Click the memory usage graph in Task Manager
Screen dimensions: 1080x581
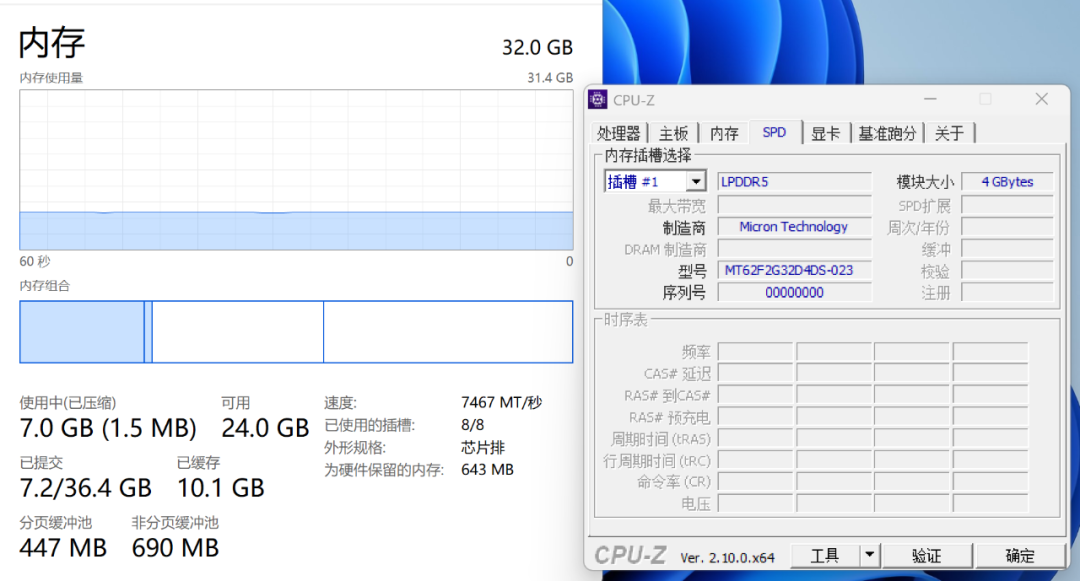click(x=296, y=169)
